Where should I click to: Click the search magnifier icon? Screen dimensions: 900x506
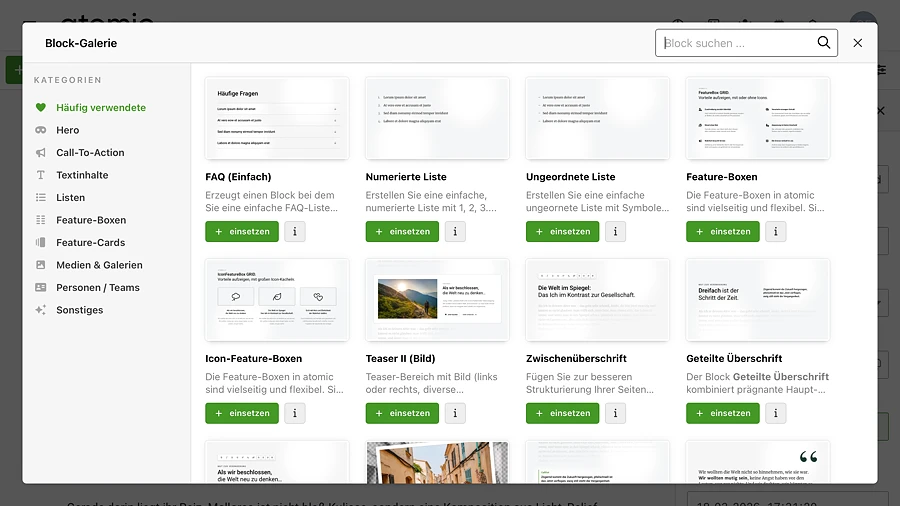tap(824, 43)
